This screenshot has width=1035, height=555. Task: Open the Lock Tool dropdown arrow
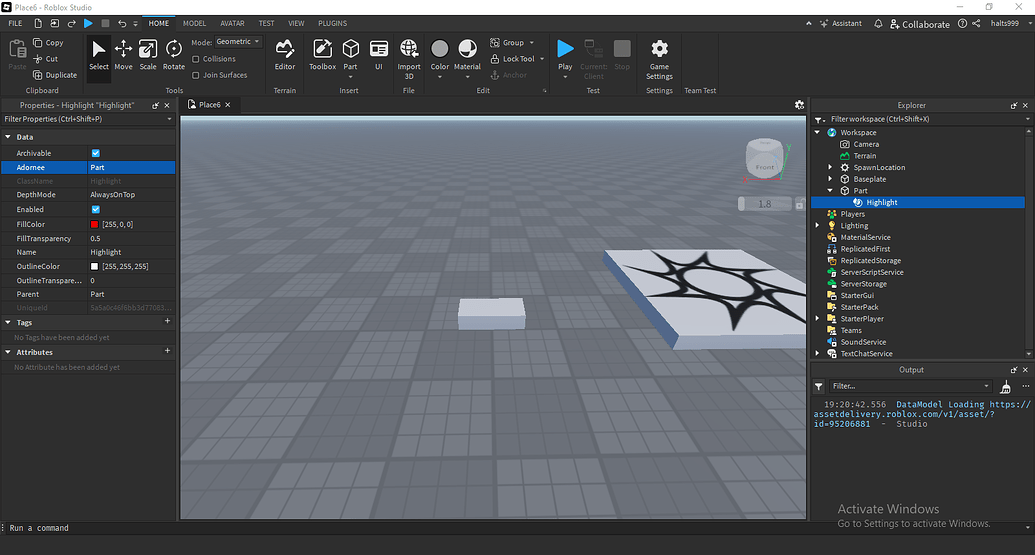click(542, 59)
